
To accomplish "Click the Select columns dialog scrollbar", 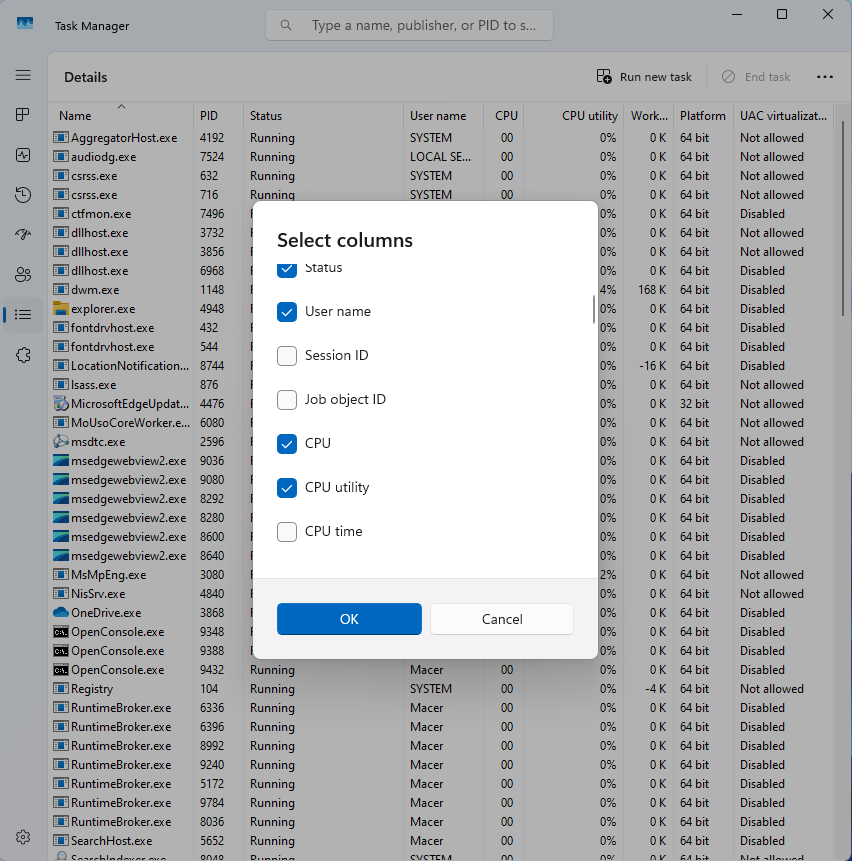I will (x=593, y=310).
